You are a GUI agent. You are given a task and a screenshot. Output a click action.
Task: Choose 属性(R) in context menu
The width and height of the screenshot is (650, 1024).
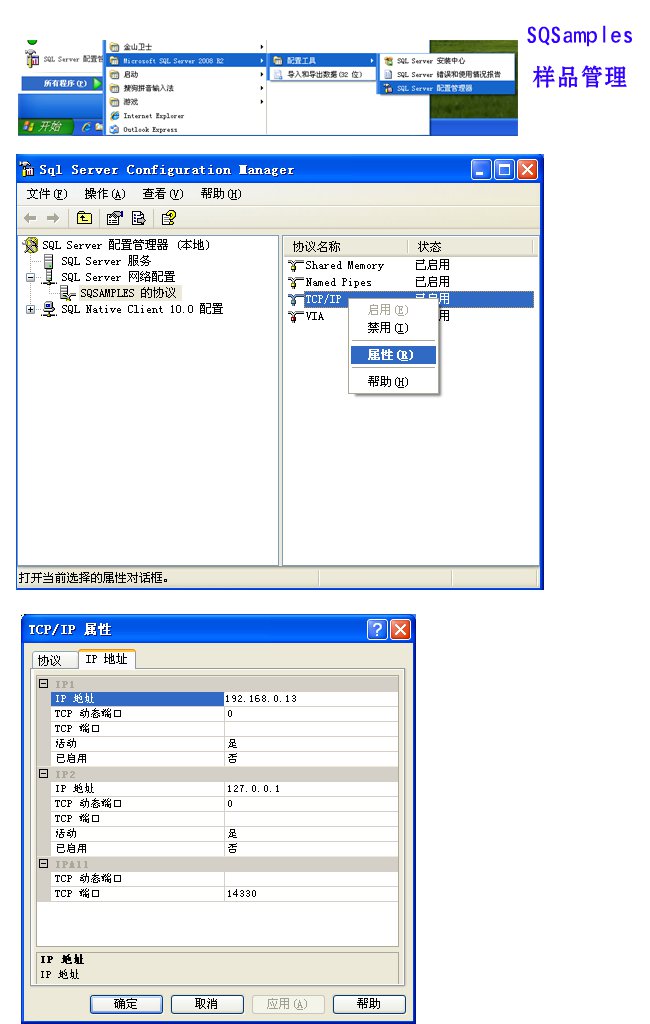click(x=393, y=355)
